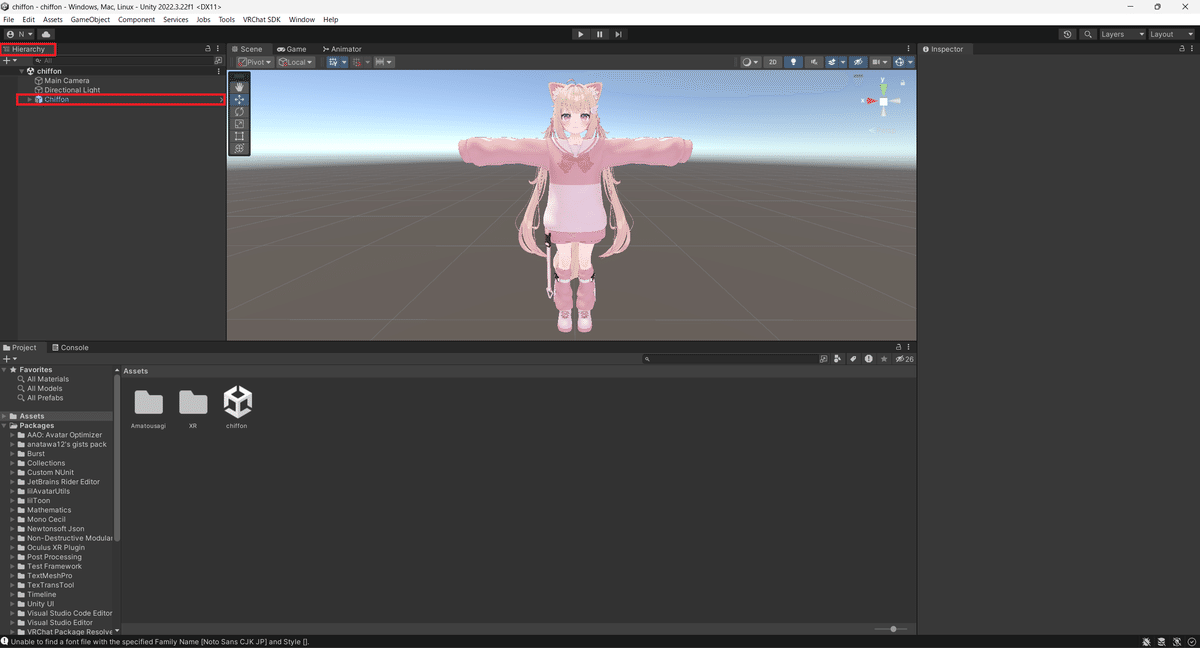This screenshot has width=1200, height=648.
Task: Click the Hierarchy search field
Action: pyautogui.click(x=122, y=61)
